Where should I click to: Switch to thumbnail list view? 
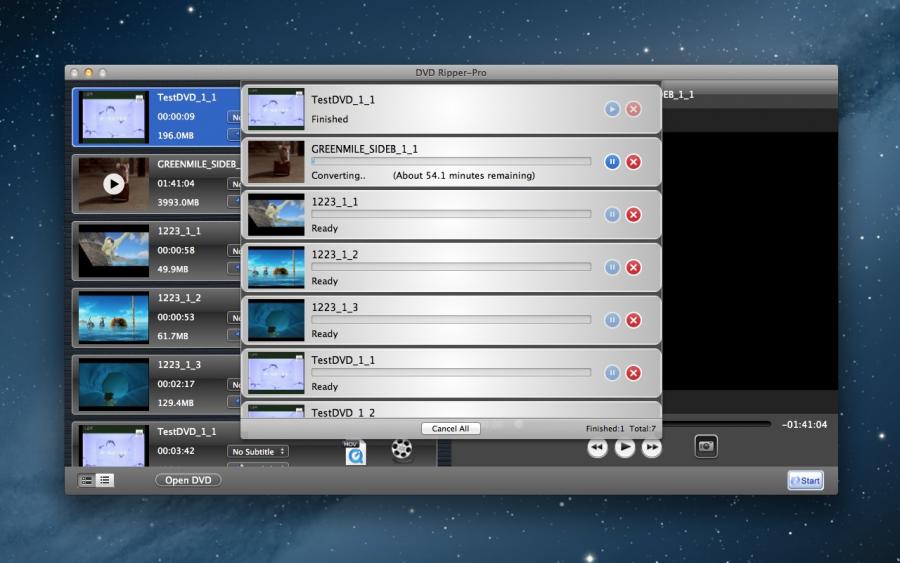coord(87,480)
